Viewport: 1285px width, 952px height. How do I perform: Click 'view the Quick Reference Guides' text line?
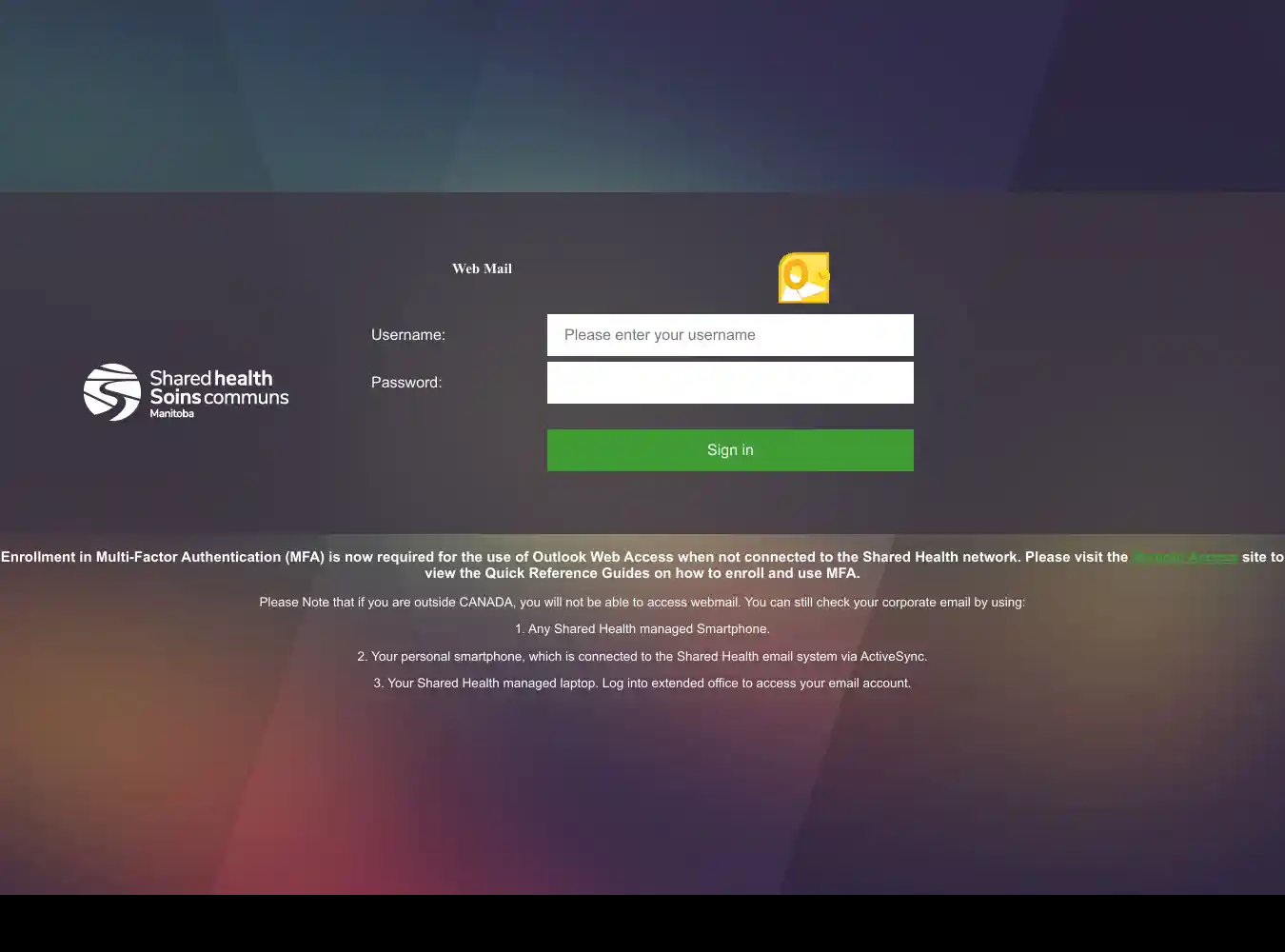tap(642, 573)
